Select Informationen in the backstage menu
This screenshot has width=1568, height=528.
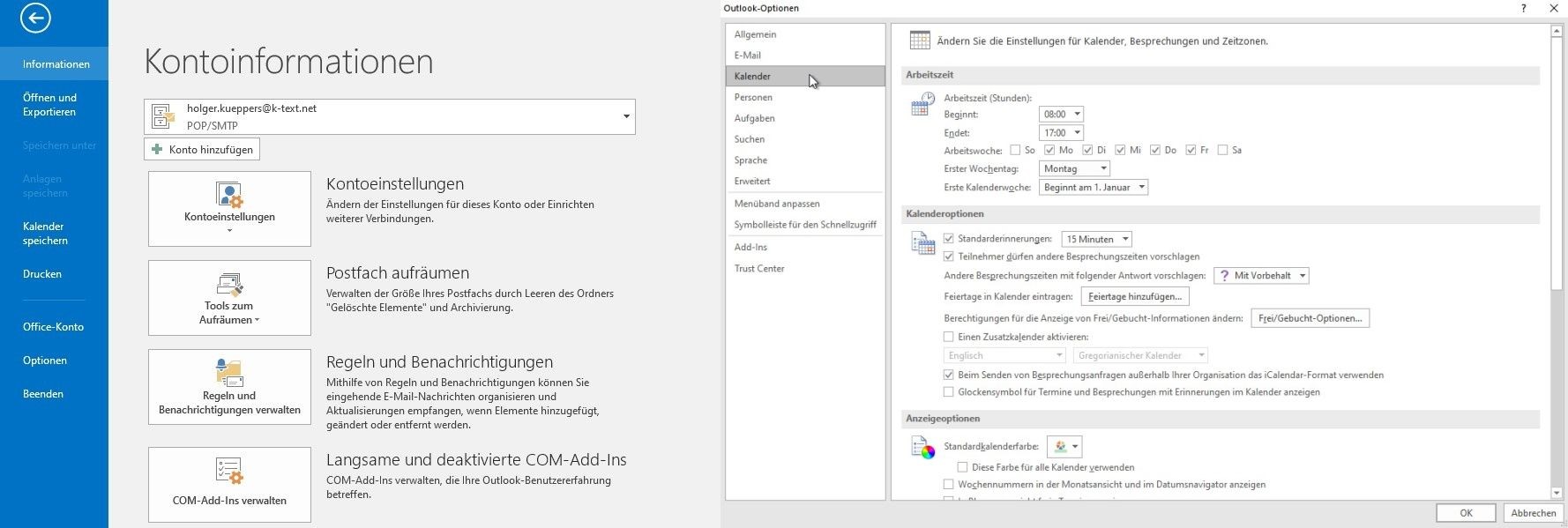(55, 64)
